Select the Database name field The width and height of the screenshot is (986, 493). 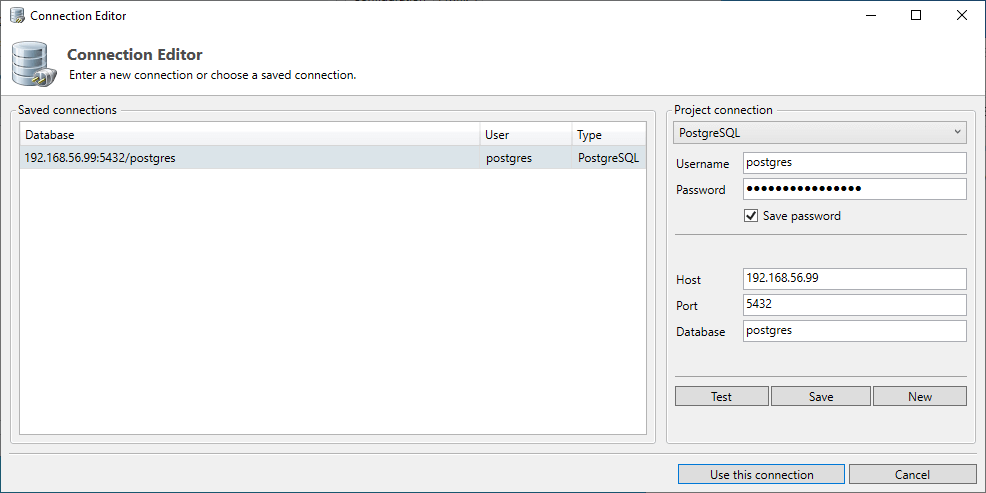(854, 331)
